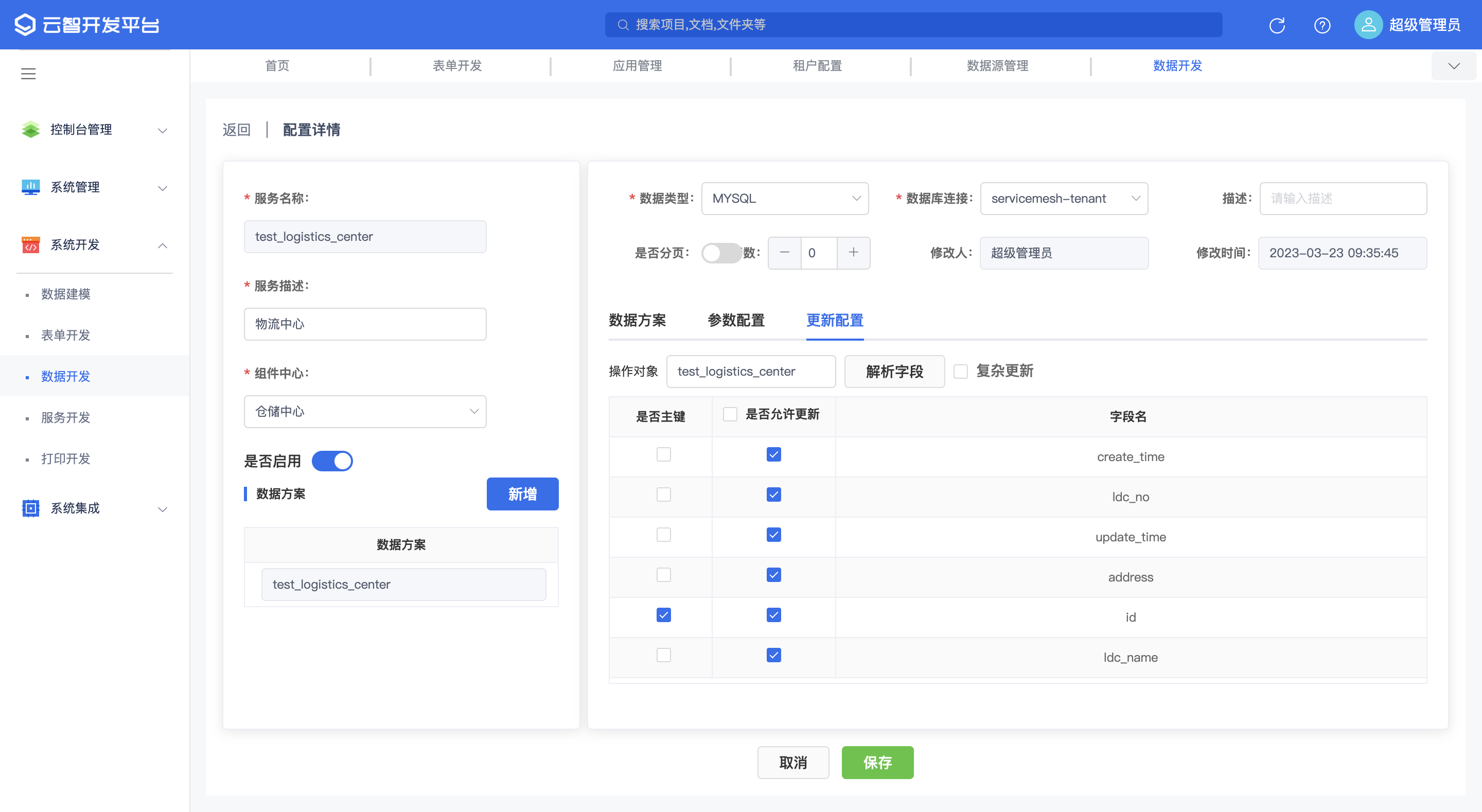The width and height of the screenshot is (1482, 812).
Task: Expand the 控制台管理 menu
Action: (x=163, y=131)
